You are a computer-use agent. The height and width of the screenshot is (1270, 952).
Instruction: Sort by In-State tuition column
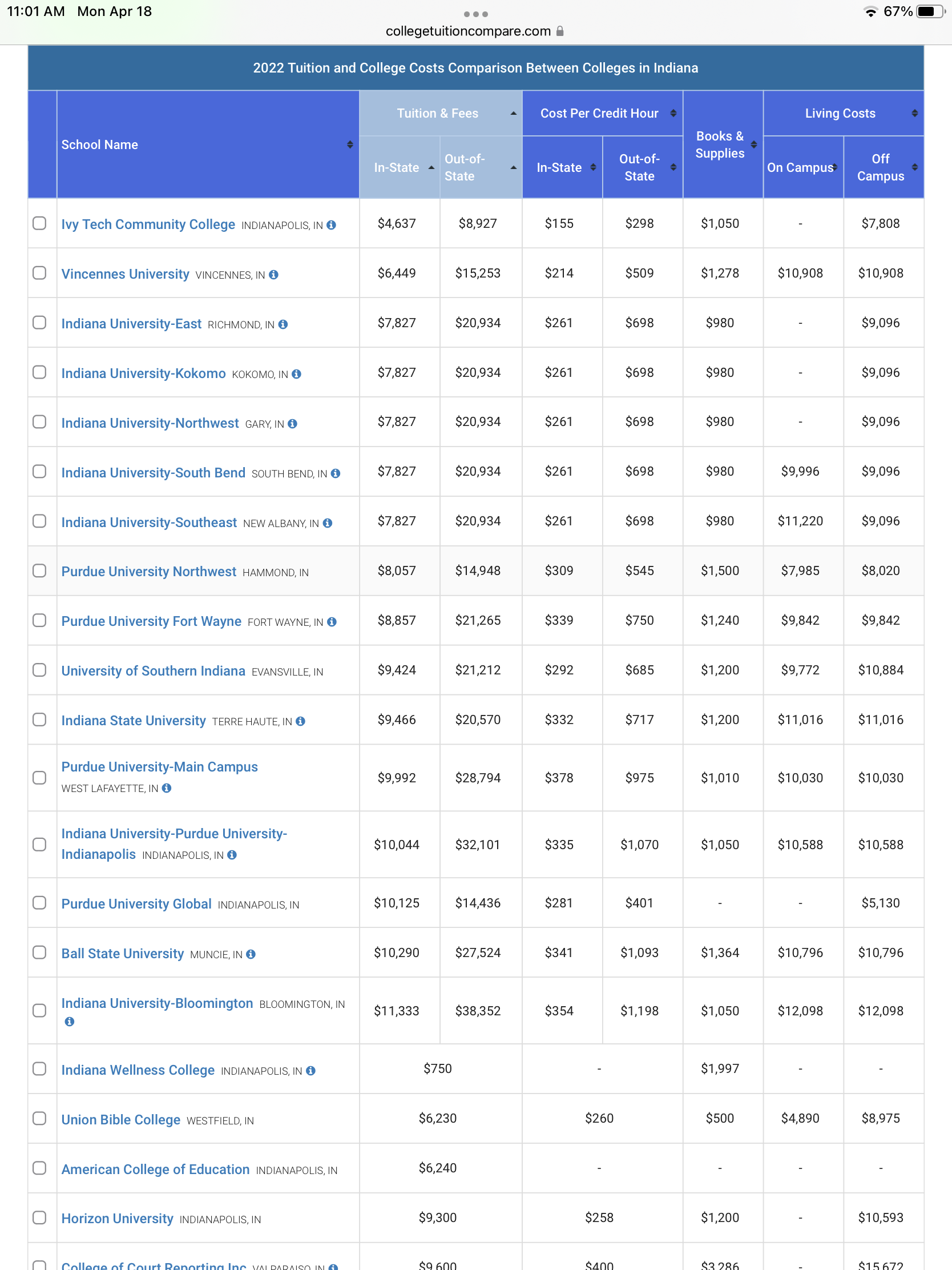(x=400, y=168)
